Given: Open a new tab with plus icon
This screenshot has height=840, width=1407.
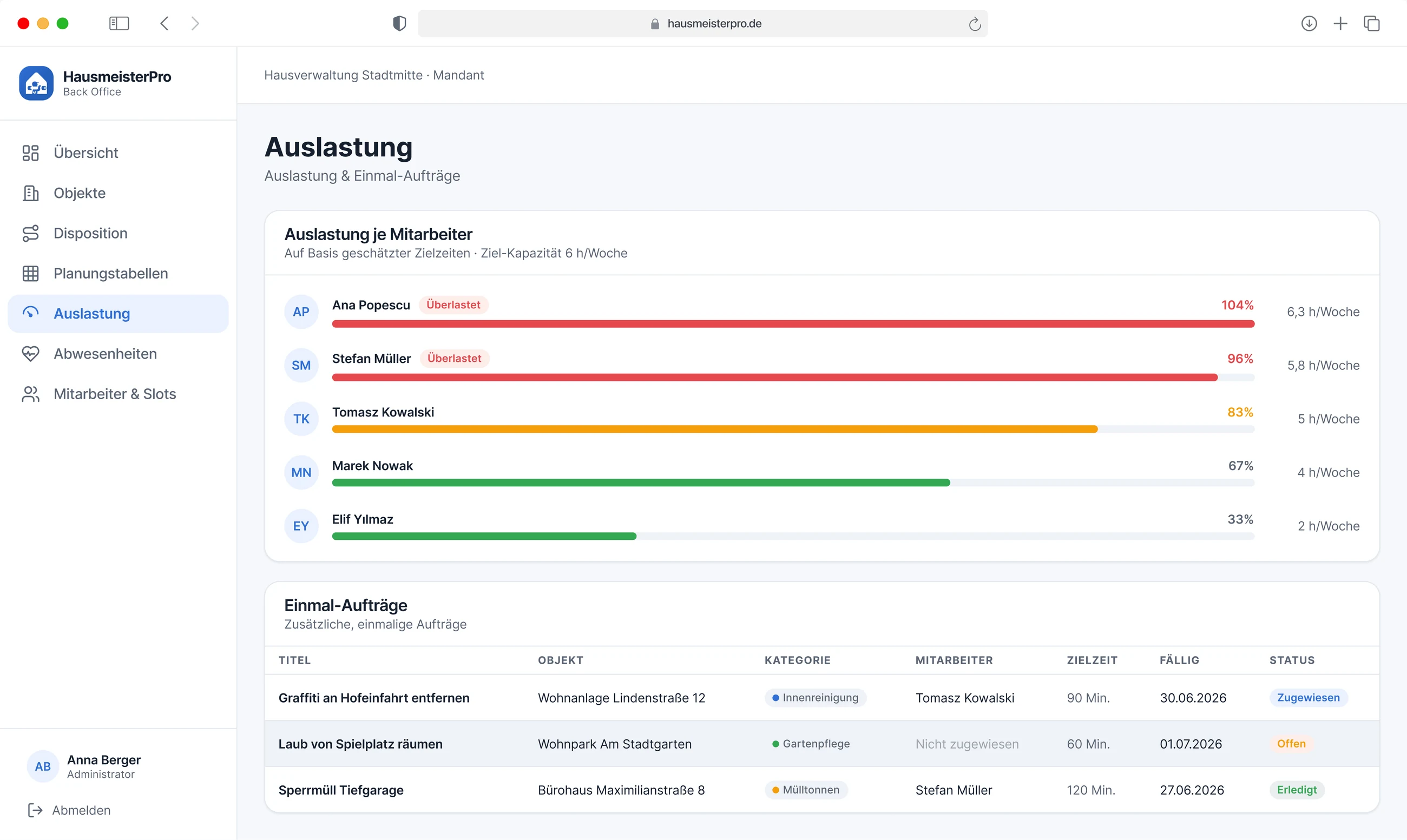Looking at the screenshot, I should pyautogui.click(x=1340, y=23).
